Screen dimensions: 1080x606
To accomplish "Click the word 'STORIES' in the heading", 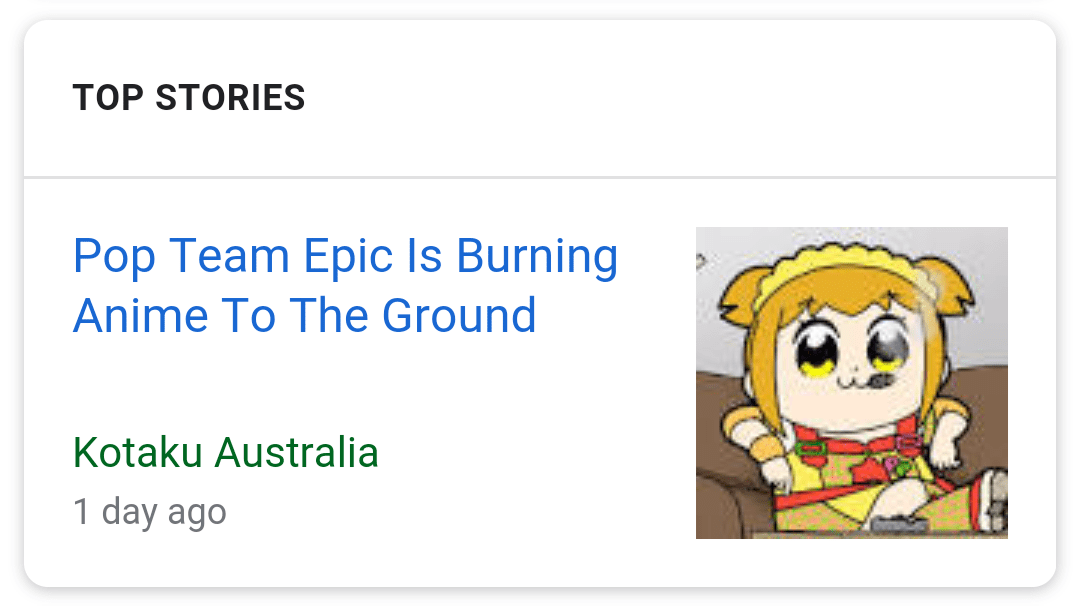I will (x=230, y=97).
